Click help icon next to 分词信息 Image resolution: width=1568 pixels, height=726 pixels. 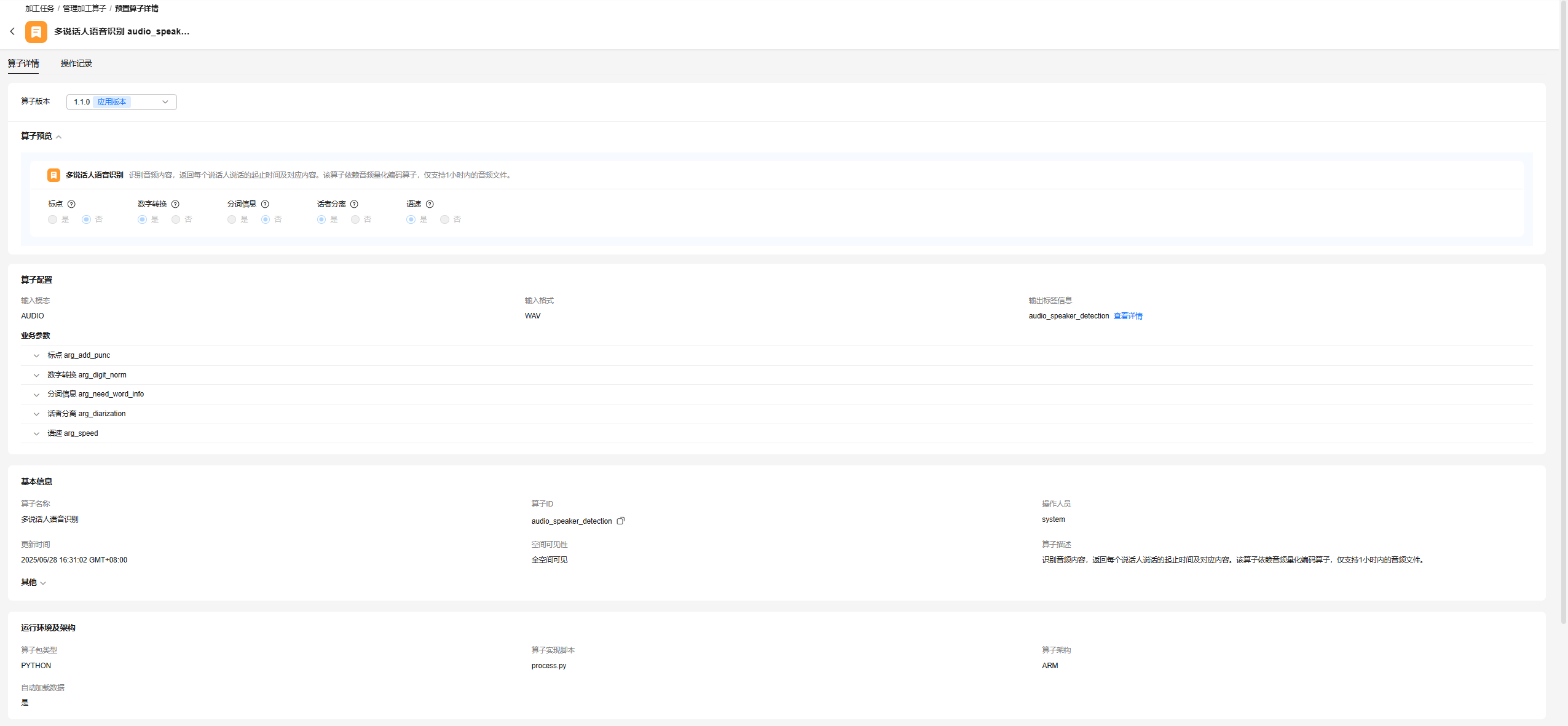[x=265, y=204]
